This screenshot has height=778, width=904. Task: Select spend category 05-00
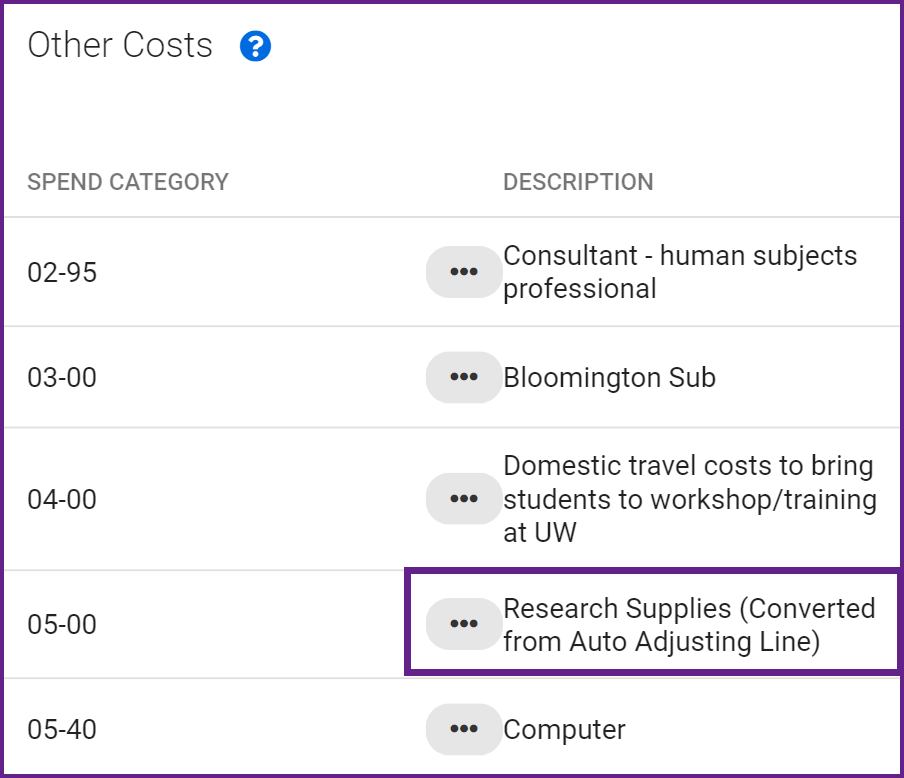tap(62, 625)
